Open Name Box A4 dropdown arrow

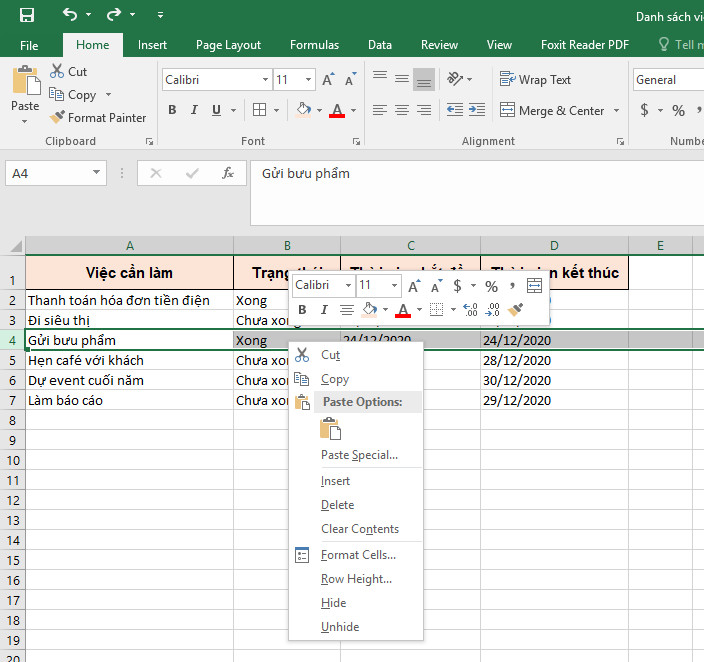click(96, 172)
